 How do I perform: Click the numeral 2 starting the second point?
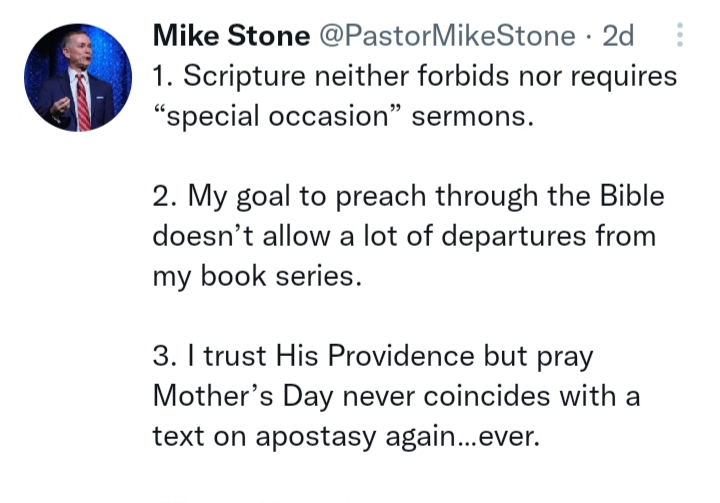(x=162, y=196)
